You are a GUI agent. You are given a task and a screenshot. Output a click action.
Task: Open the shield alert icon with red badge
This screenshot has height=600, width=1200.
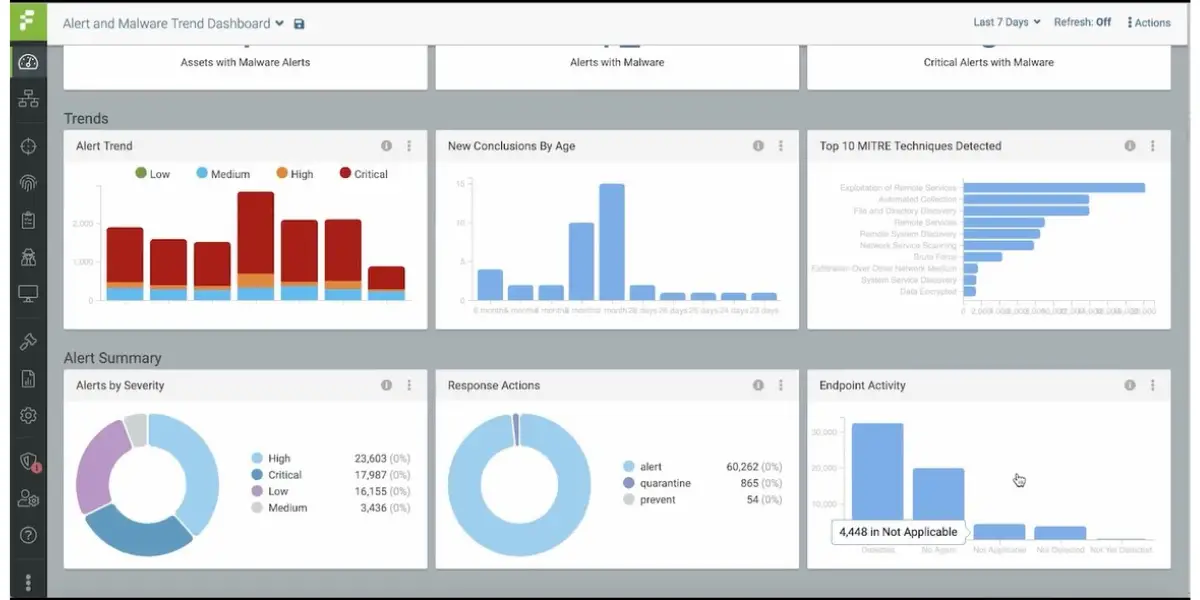(29, 462)
